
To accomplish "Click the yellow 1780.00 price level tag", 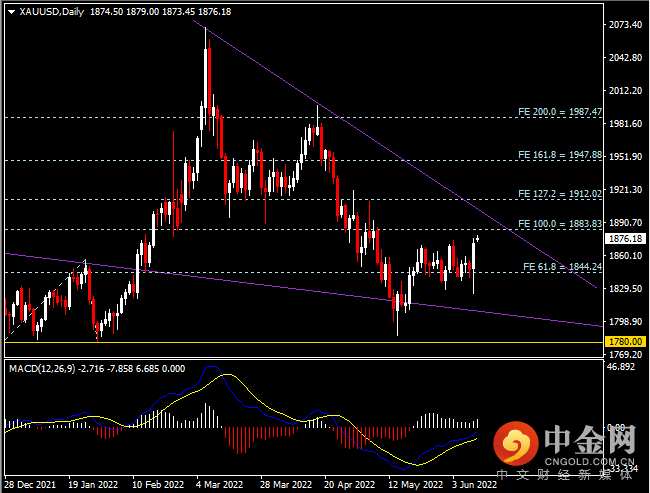I will (x=626, y=342).
